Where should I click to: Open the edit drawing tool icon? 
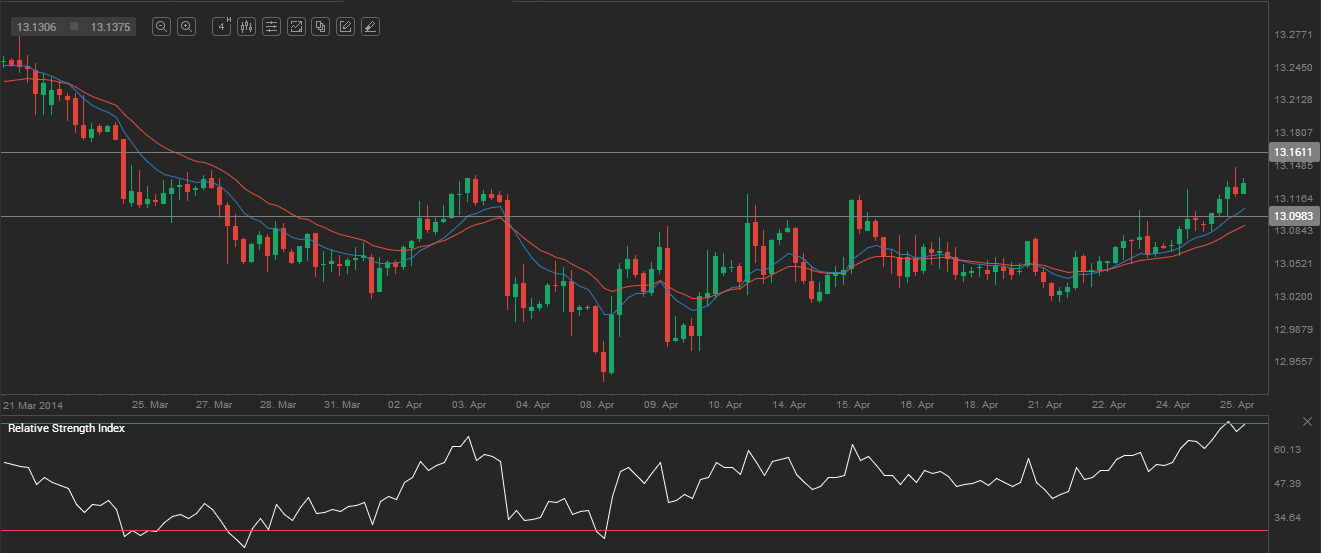(345, 27)
